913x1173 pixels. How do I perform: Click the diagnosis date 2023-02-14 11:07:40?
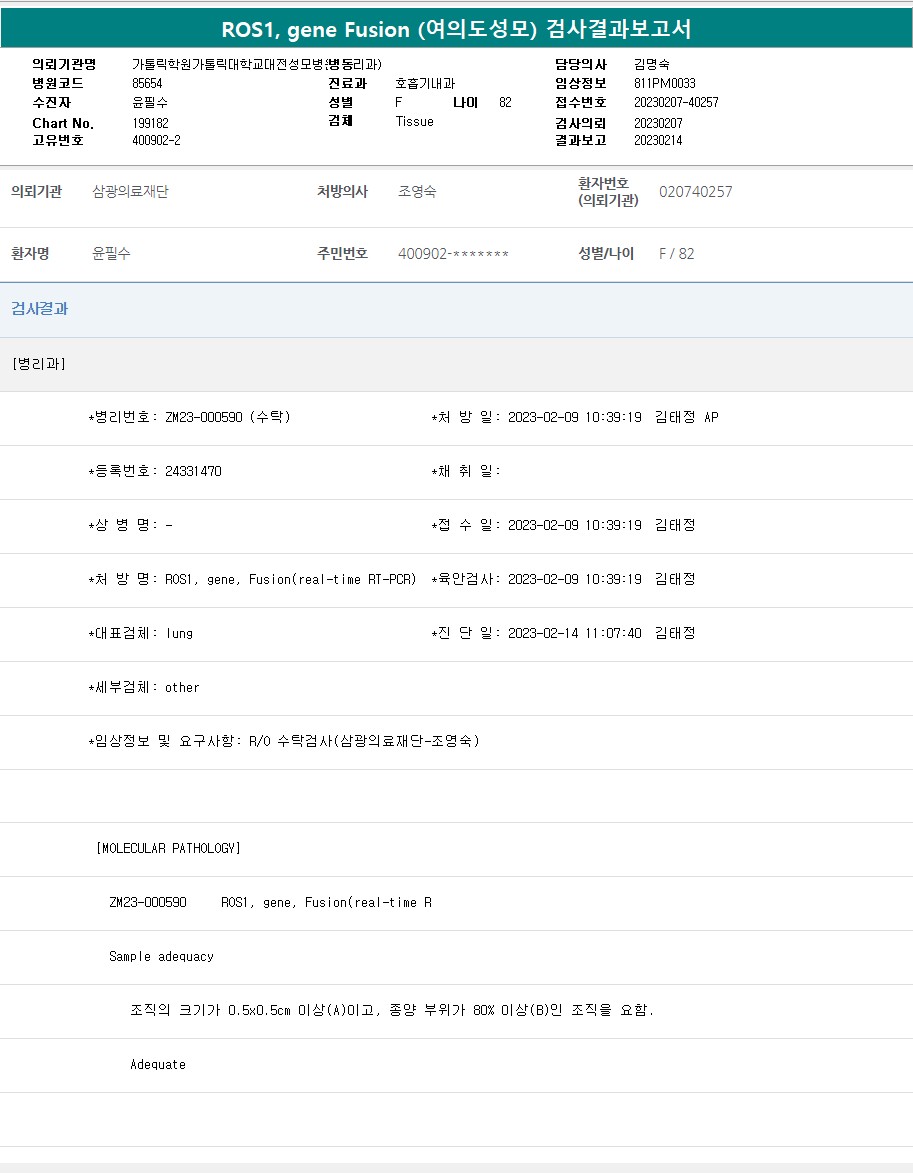pos(575,633)
